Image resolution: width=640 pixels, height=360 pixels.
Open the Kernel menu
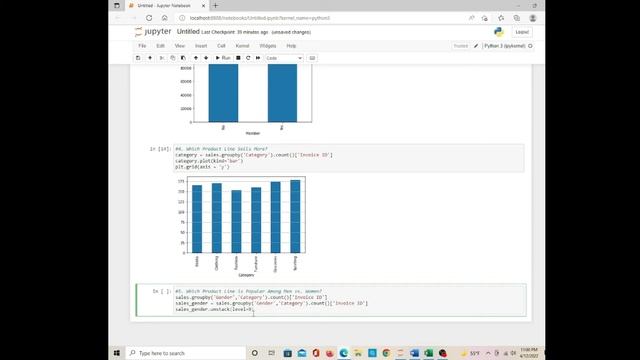[x=242, y=46]
